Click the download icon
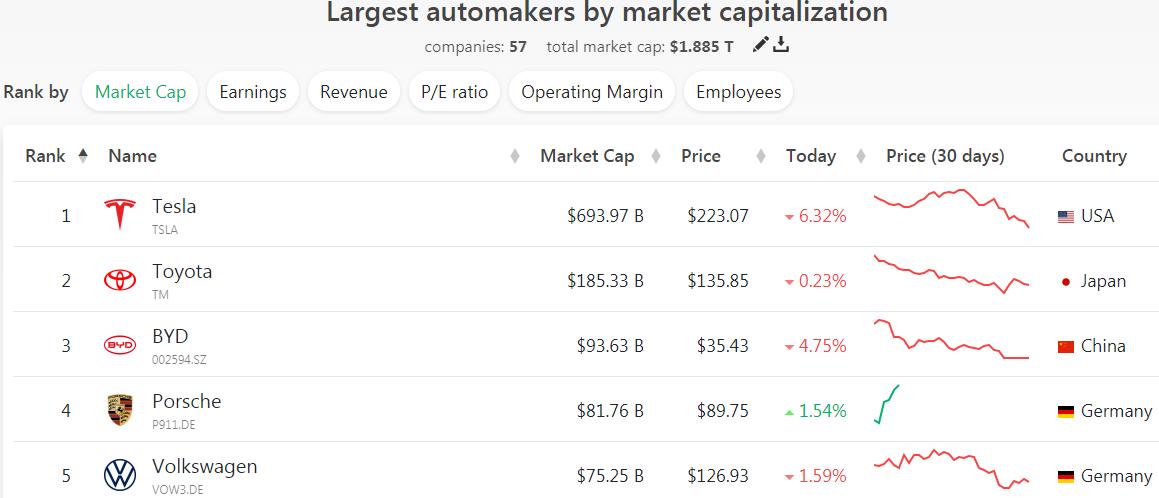The width and height of the screenshot is (1159, 498). [x=782, y=45]
